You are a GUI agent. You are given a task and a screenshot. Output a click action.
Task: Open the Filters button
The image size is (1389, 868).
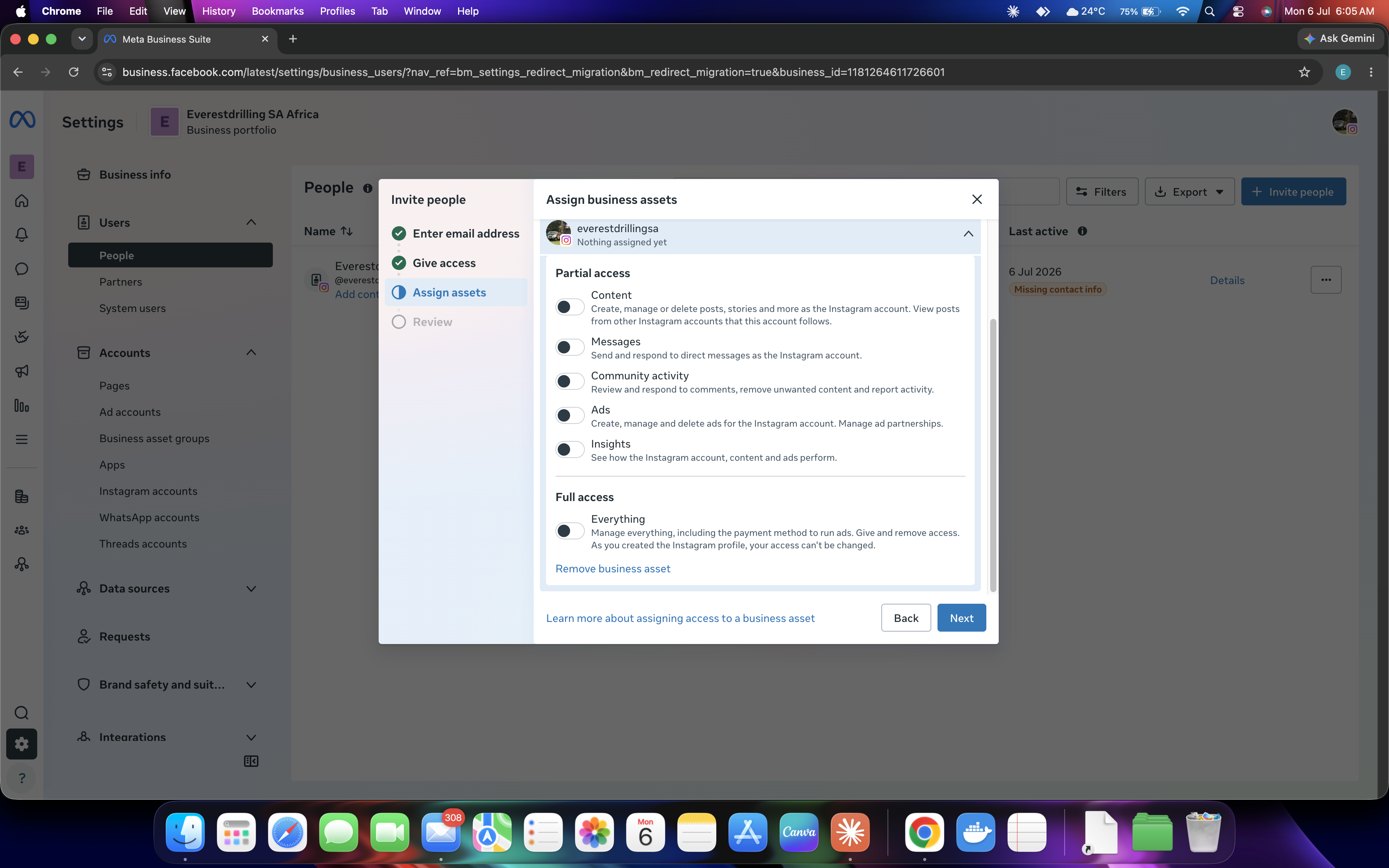tap(1101, 192)
